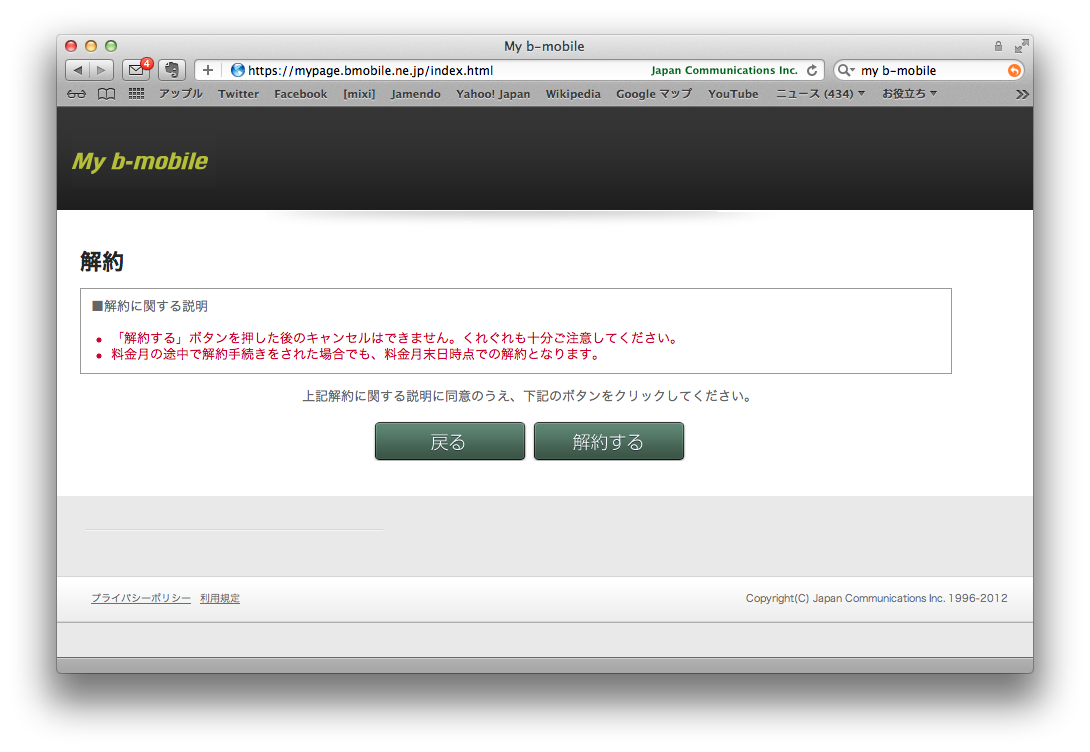
Task: Click the warning line starting 「解約する」ボタンを押した後
Action: tap(396, 338)
